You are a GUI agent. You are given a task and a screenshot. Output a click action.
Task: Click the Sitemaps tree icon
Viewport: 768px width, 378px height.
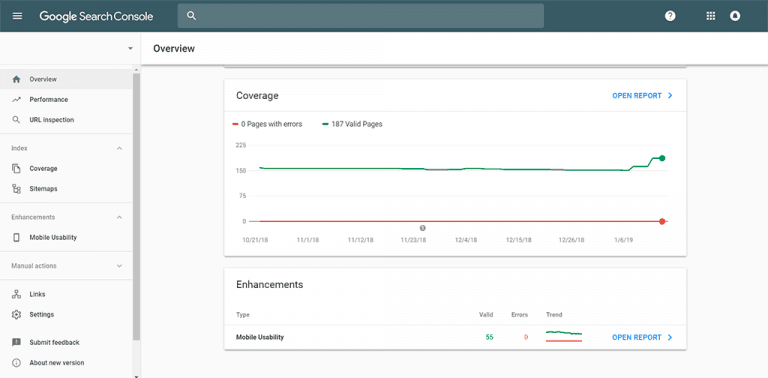click(16, 189)
